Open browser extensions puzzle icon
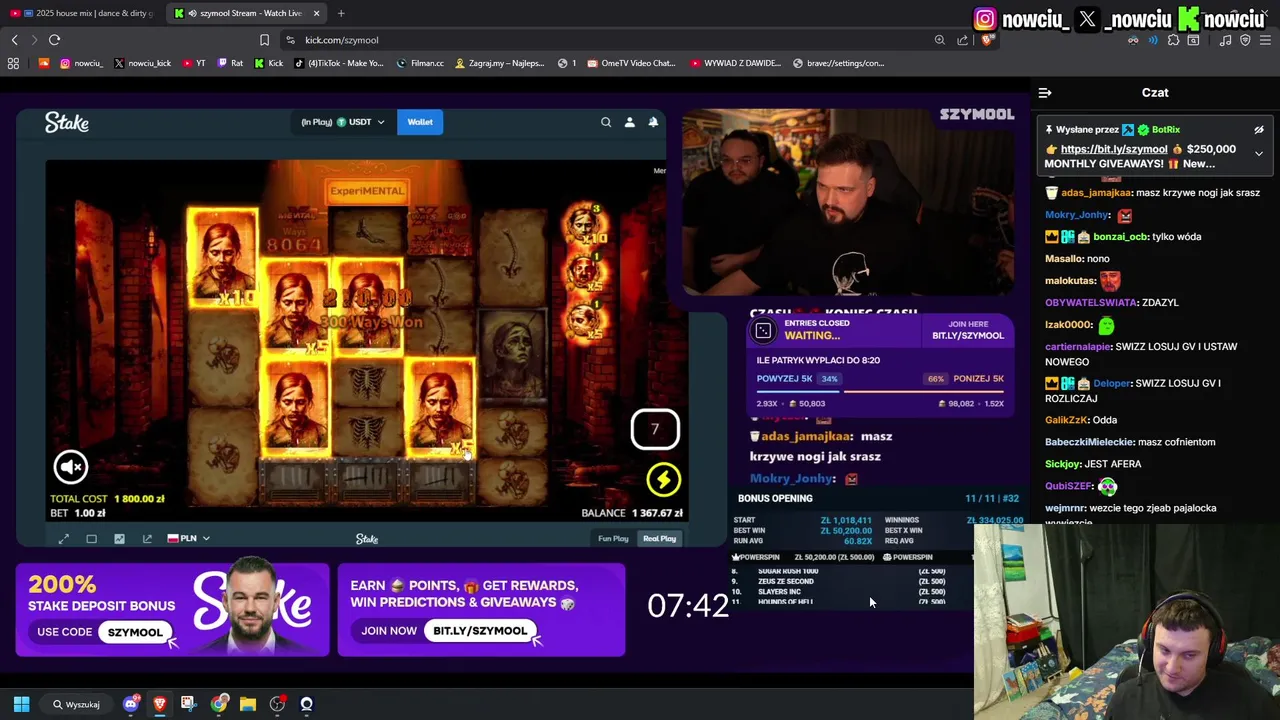This screenshot has height=720, width=1280. click(x=1173, y=40)
